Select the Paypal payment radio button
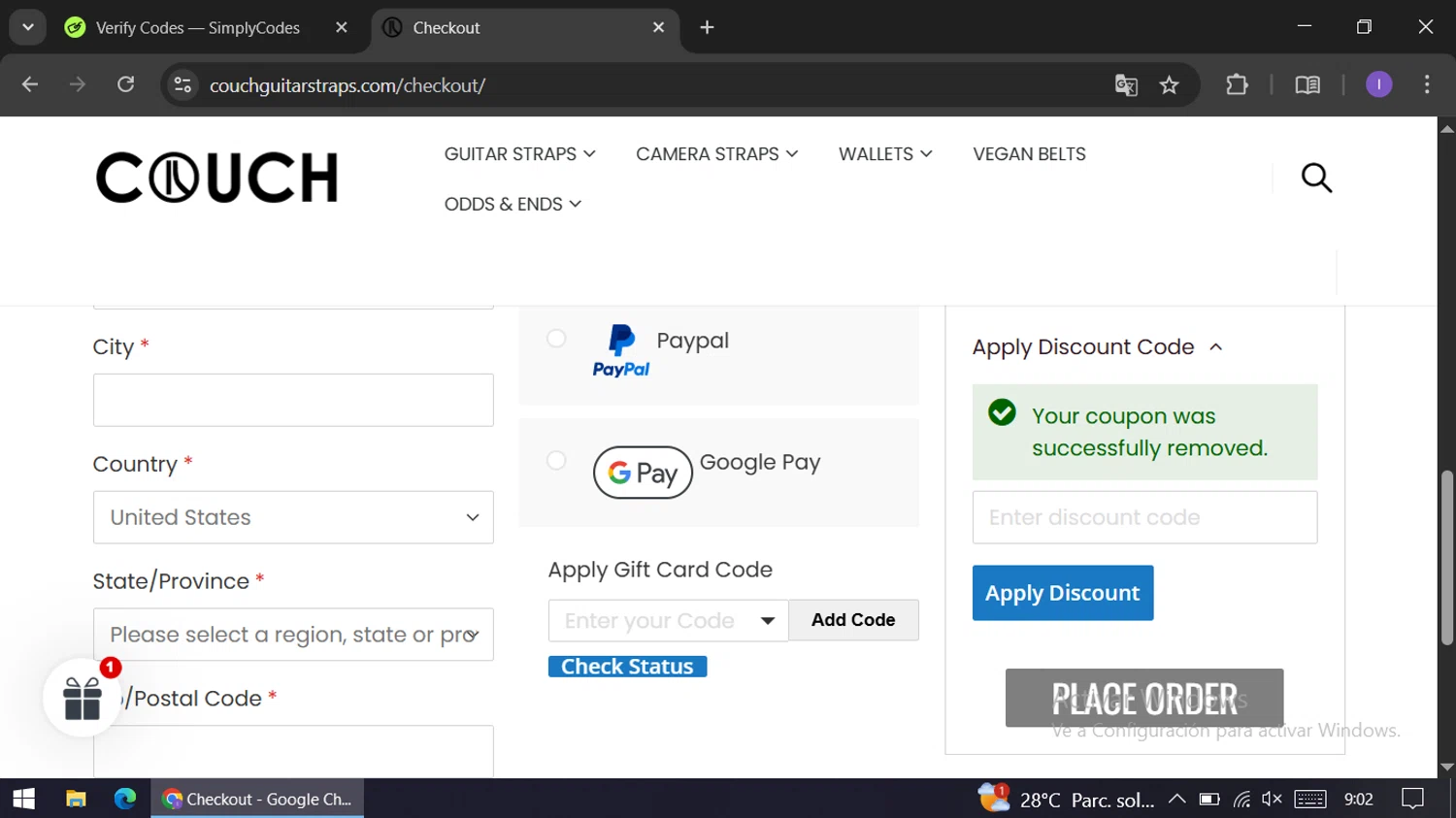 (x=556, y=338)
